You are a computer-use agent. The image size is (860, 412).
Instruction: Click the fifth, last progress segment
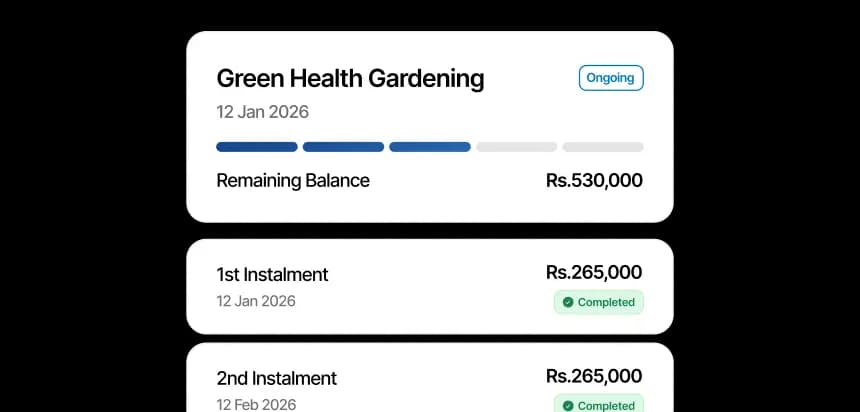coord(603,147)
